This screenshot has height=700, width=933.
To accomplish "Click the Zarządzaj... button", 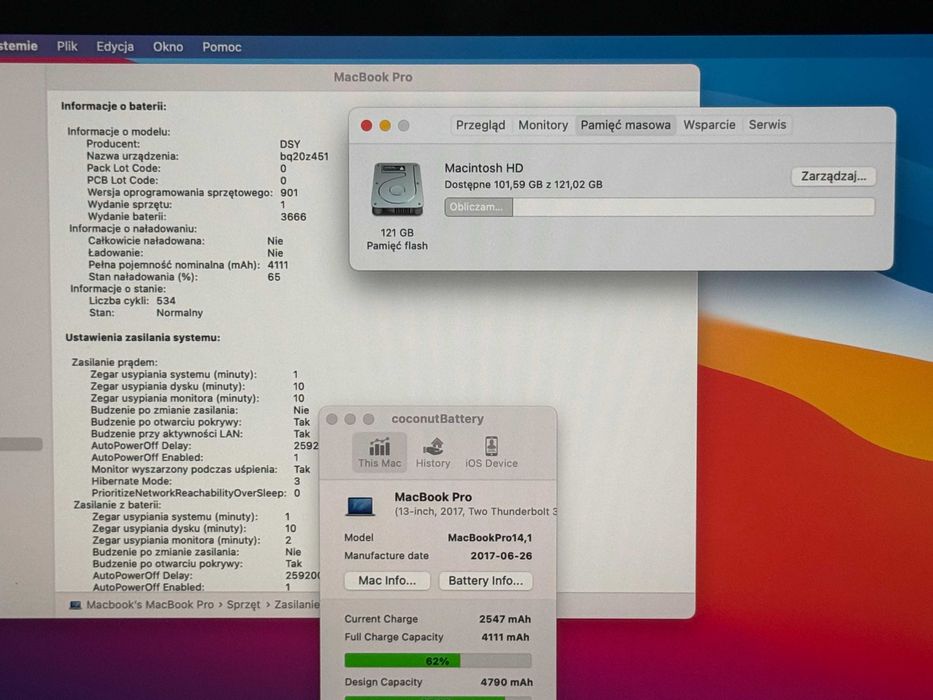I will click(833, 176).
